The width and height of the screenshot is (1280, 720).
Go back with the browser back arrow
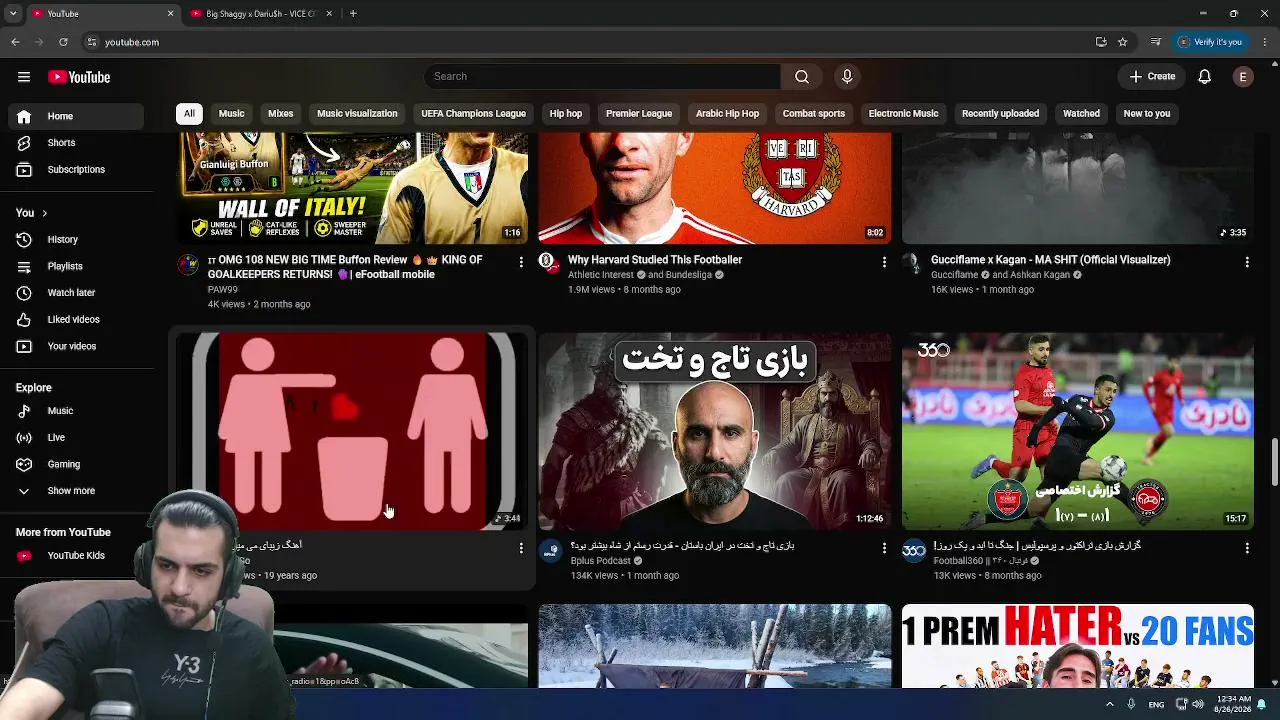point(15,42)
